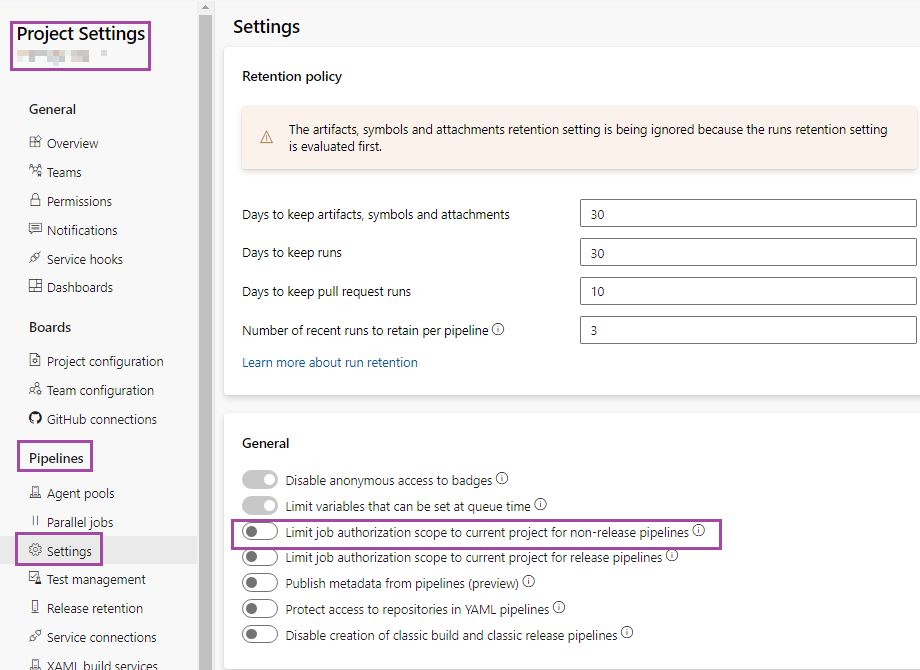Screen dimensions: 920x670
Task: Click the Notifications chat icon
Action: pos(35,229)
